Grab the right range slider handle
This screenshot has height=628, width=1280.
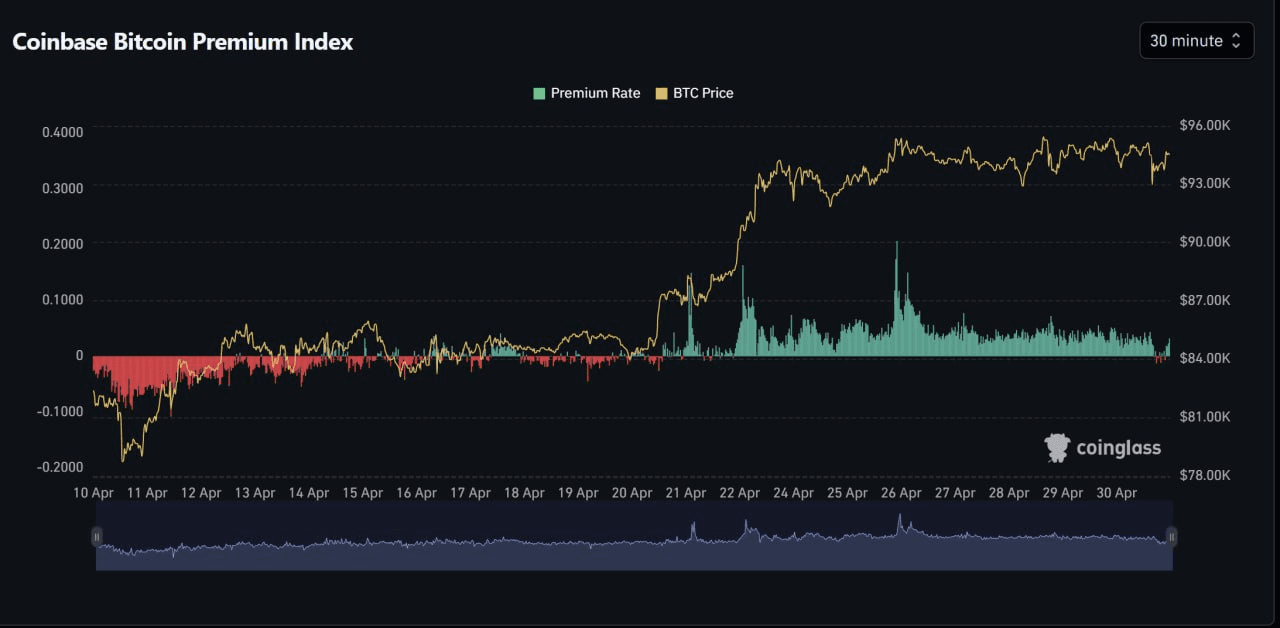[x=1171, y=537]
